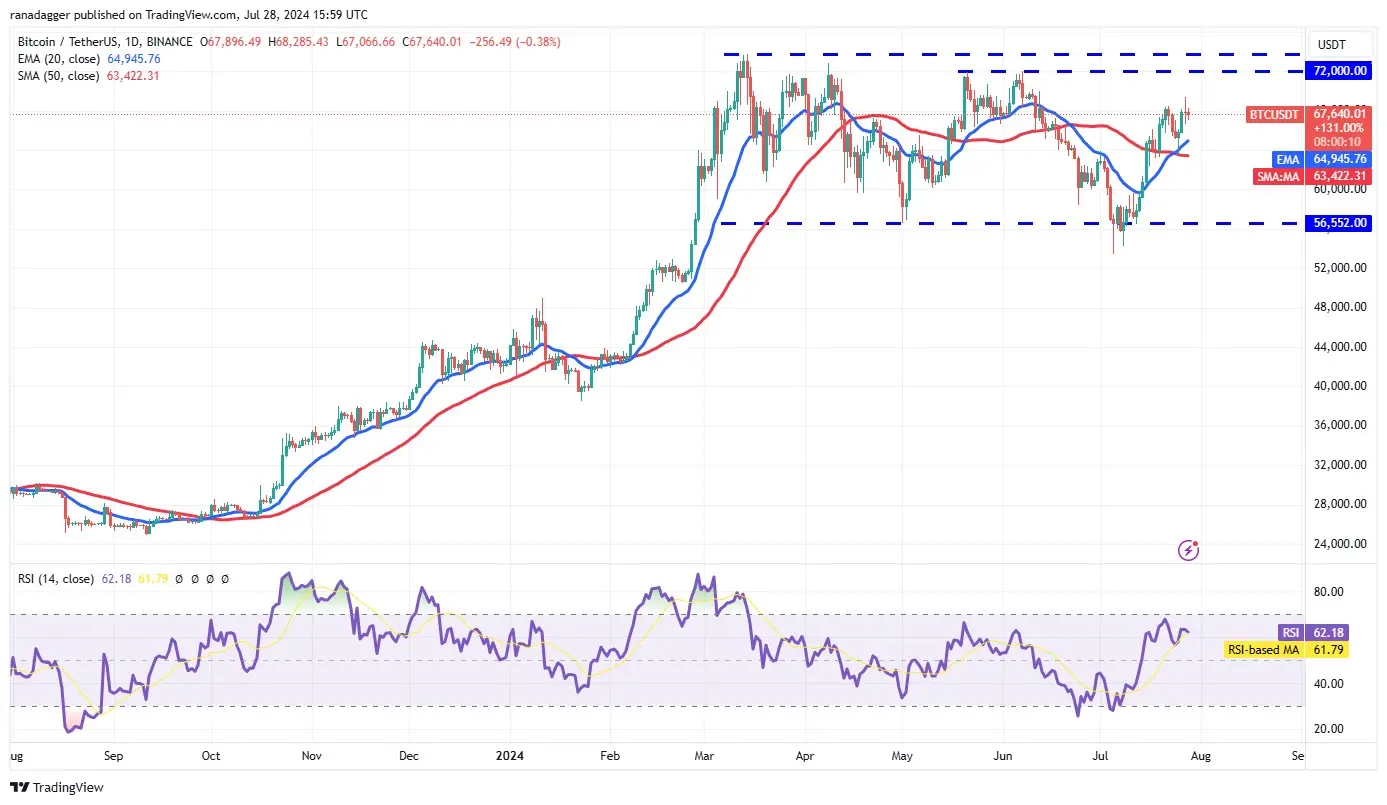Viewport: 1387px width, 805px height.
Task: Click the USDT currency label on price axis
Action: [x=1332, y=45]
